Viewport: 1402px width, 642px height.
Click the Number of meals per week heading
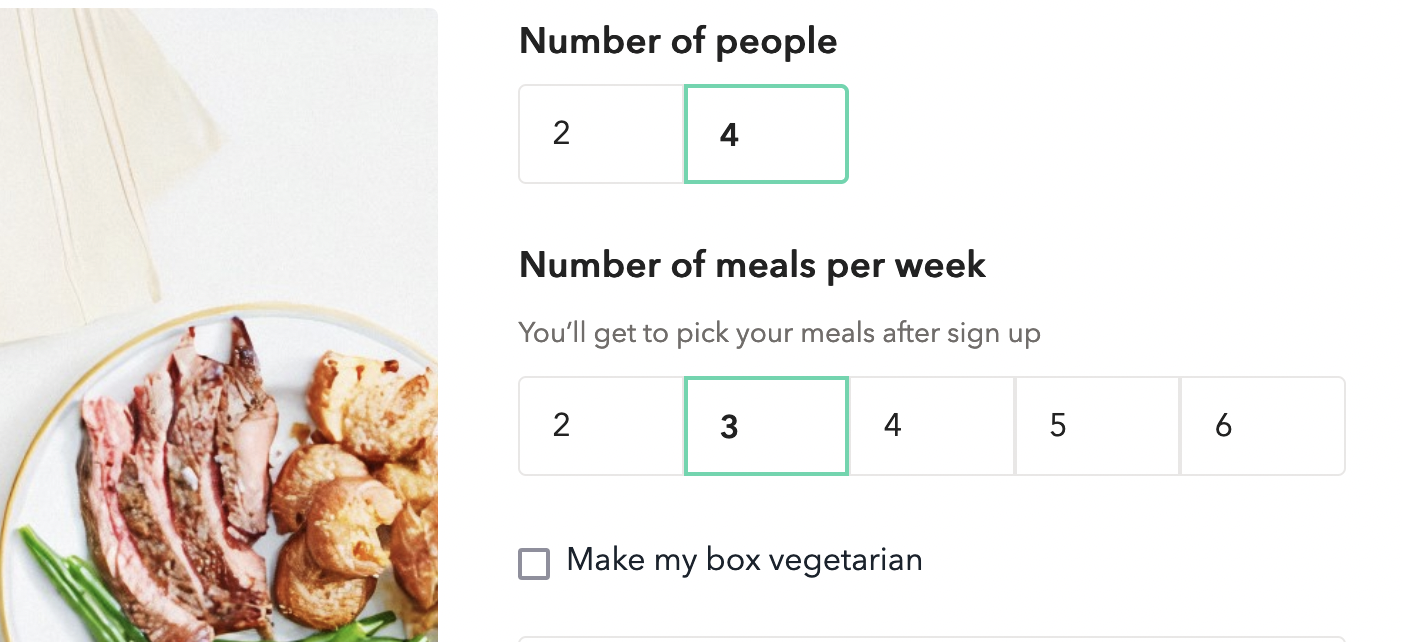(x=752, y=265)
